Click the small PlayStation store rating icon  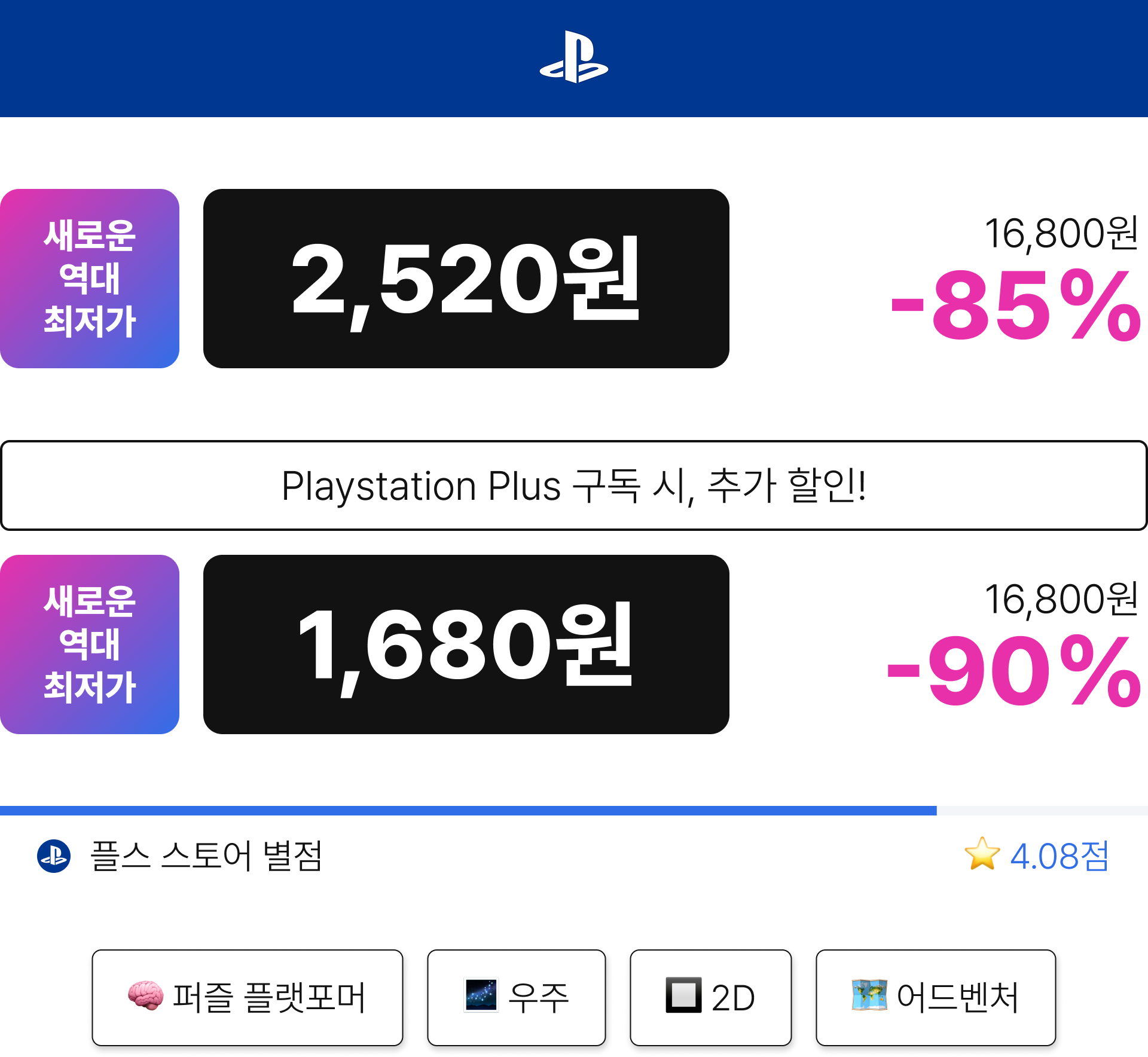pyautogui.click(x=54, y=856)
